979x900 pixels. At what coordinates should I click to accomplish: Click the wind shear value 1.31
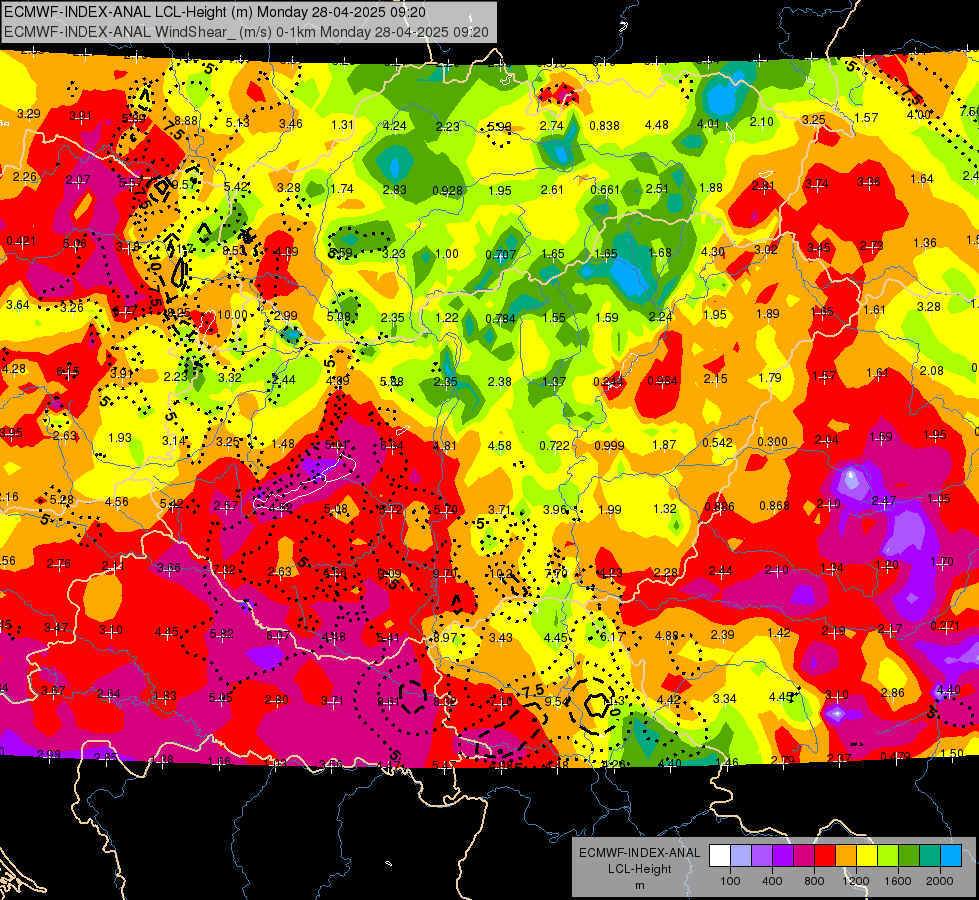pos(342,124)
